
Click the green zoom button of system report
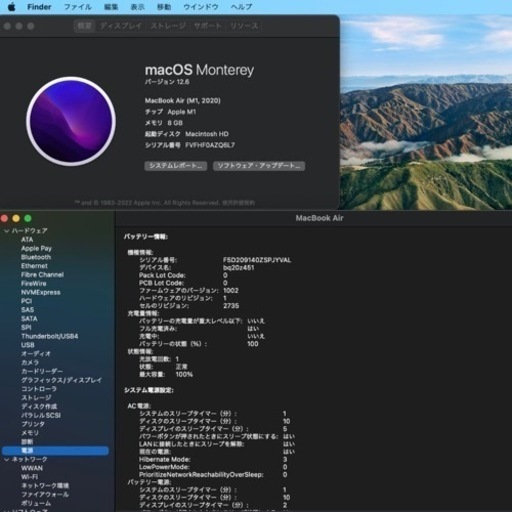coord(28,218)
